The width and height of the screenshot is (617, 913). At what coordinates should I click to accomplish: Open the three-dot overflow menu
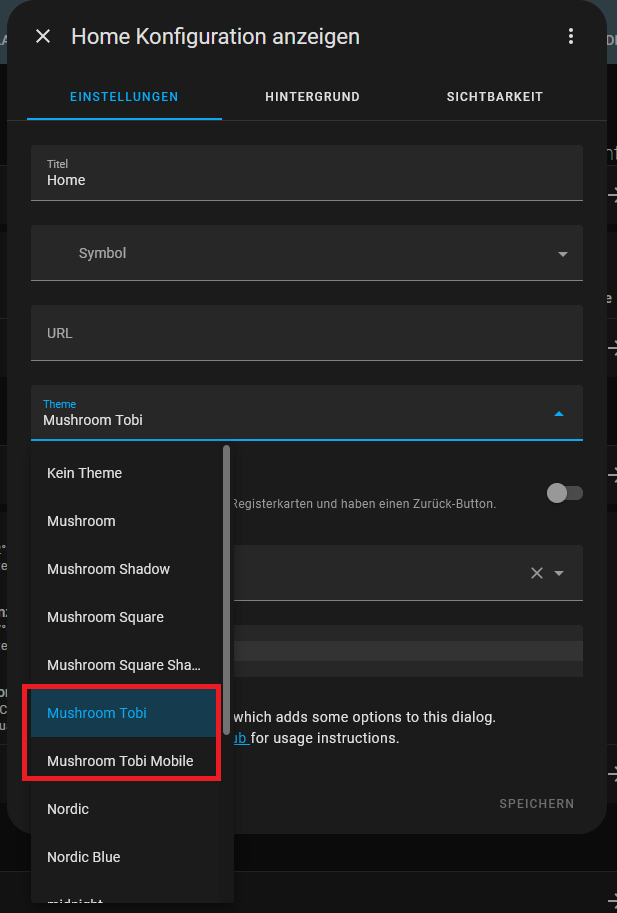click(x=571, y=37)
